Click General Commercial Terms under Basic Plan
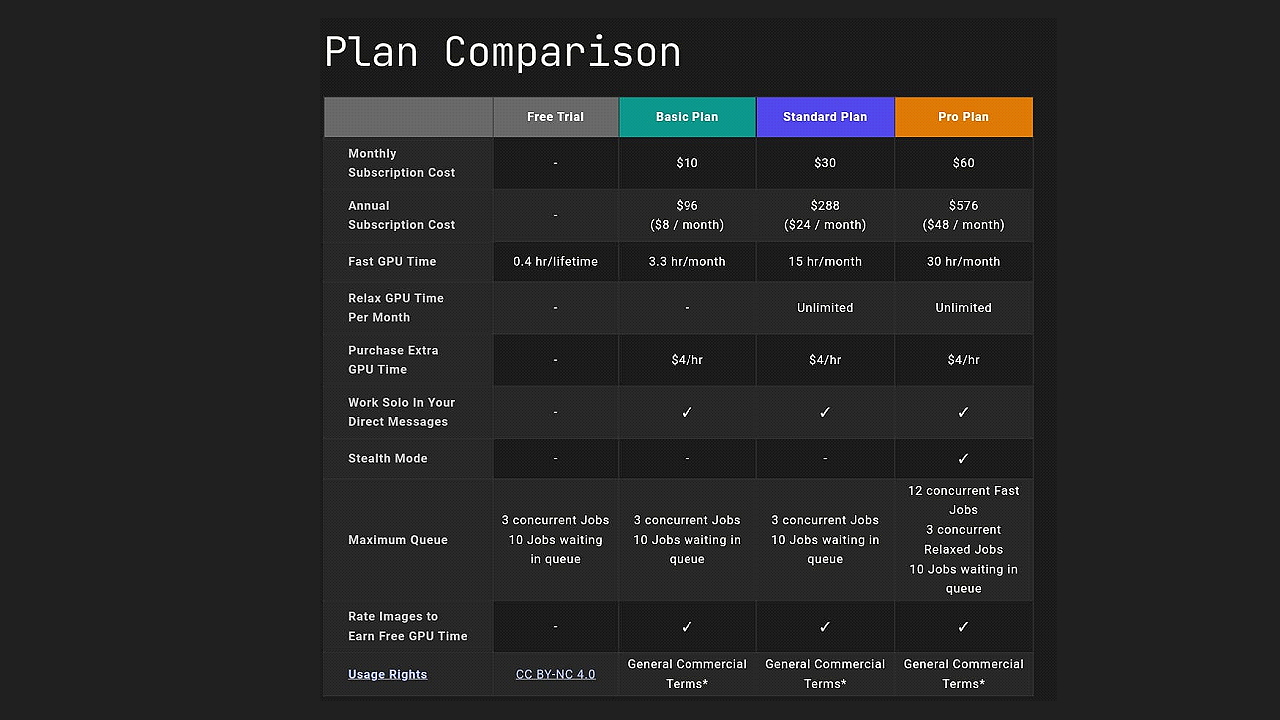This screenshot has height=720, width=1280. pos(687,674)
